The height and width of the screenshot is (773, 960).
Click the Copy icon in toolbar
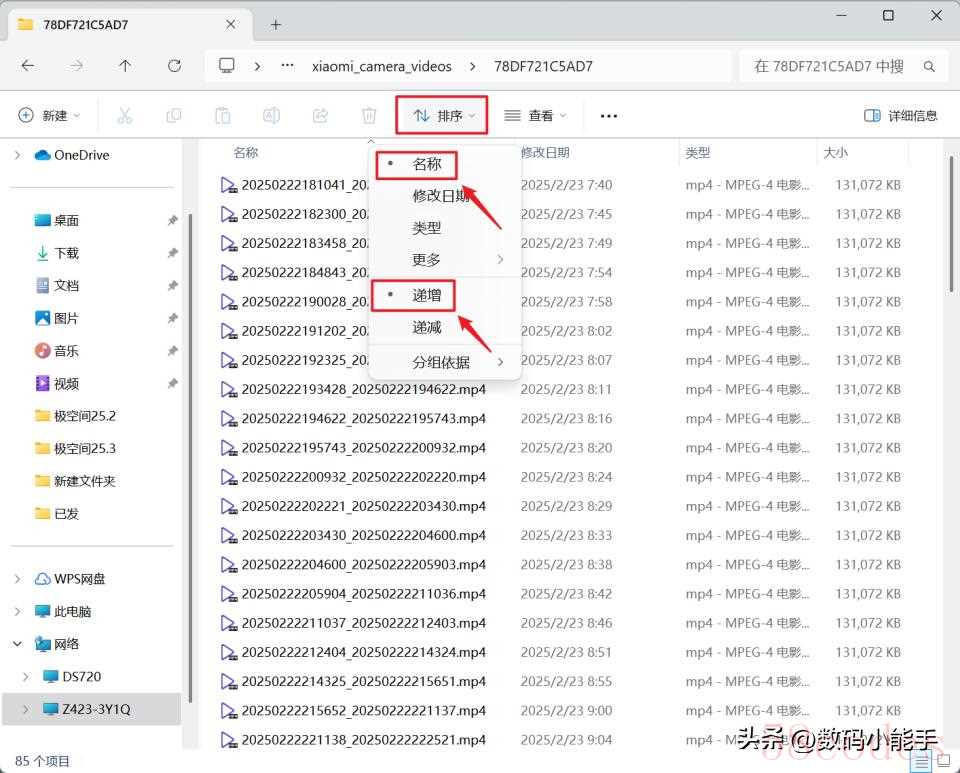(x=174, y=116)
